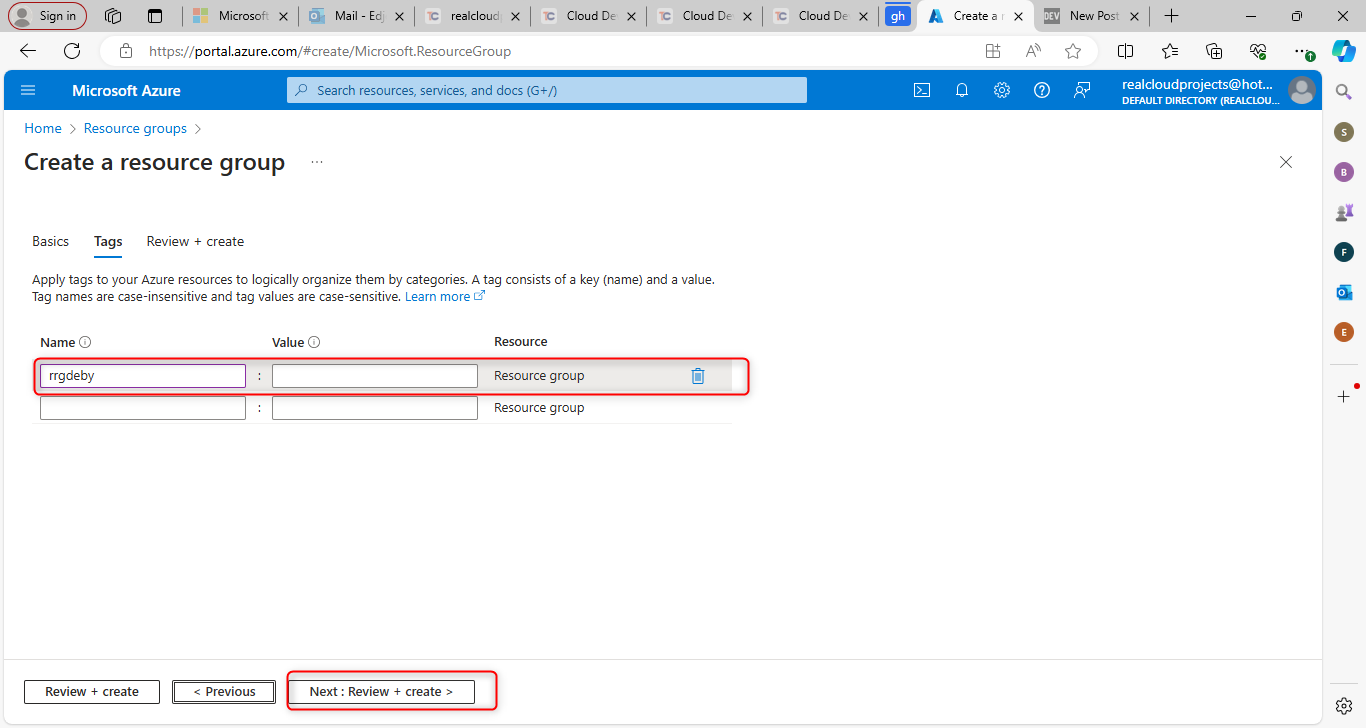The image size is (1366, 728).
Task: Open the Favorites list in browser toolbar
Action: pyautogui.click(x=1170, y=51)
